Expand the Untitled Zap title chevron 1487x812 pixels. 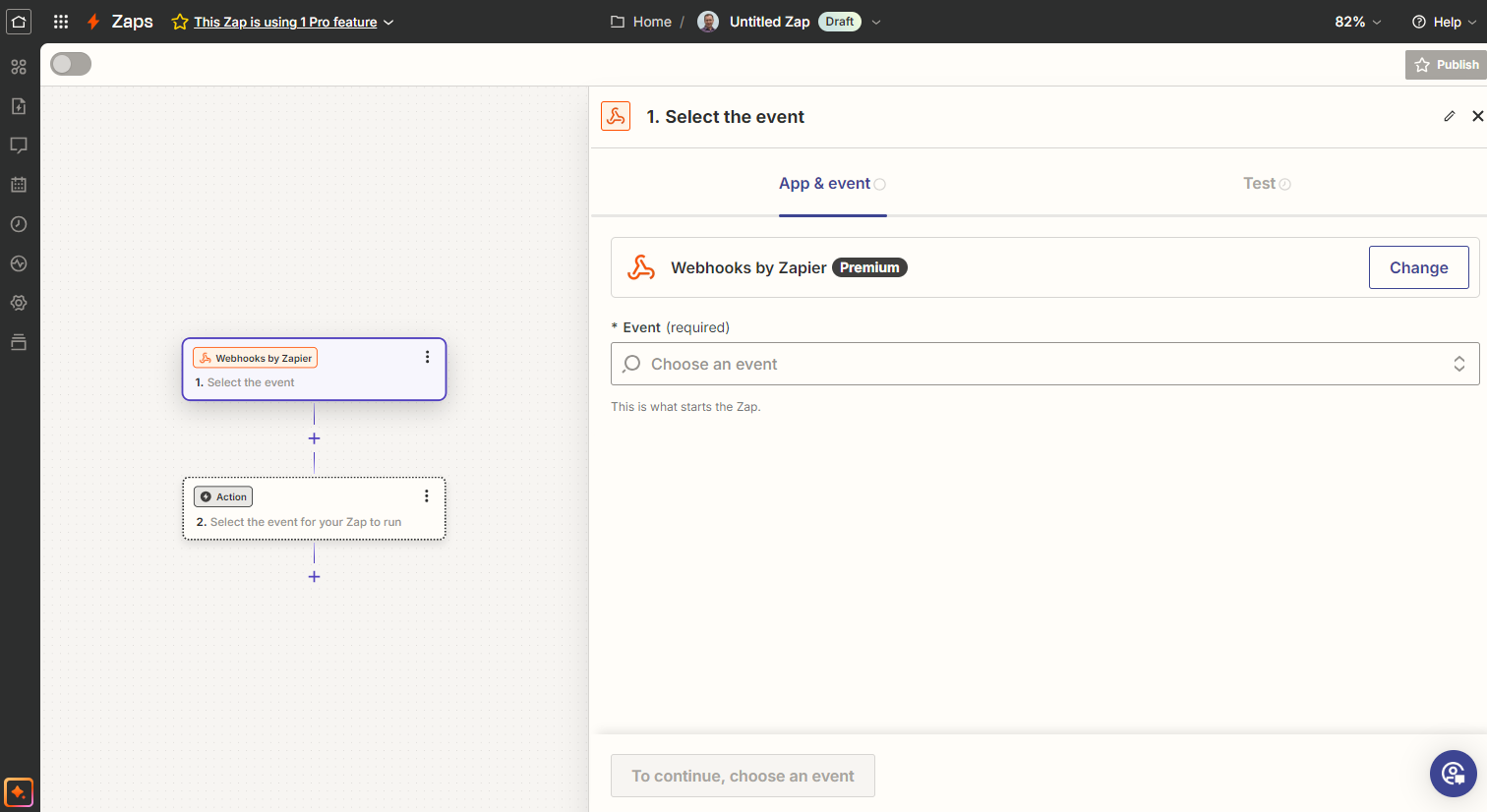pos(876,22)
